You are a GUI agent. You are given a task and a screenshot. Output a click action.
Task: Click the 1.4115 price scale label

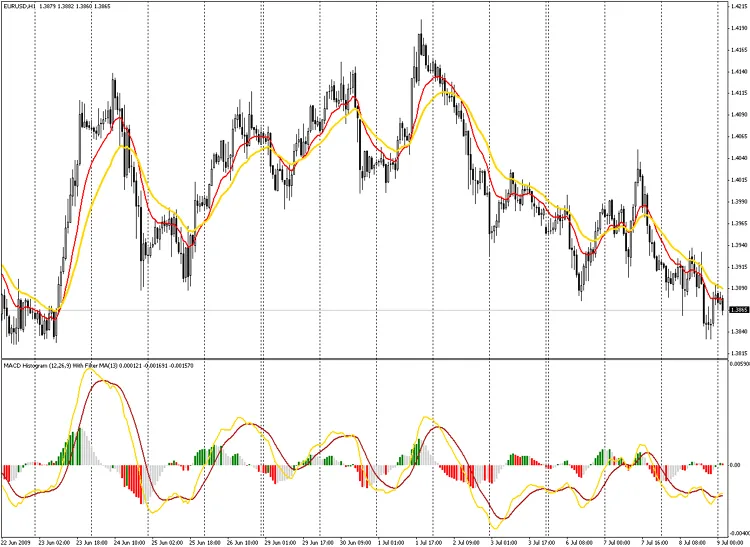tap(738, 93)
